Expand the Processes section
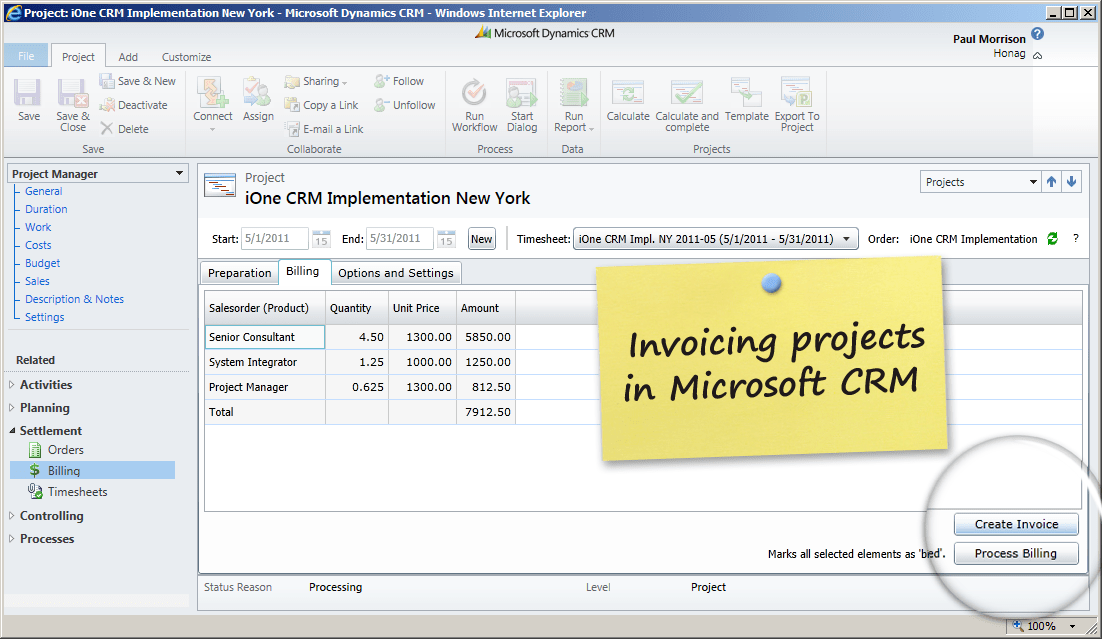Image resolution: width=1102 pixels, height=639 pixels. 11,538
